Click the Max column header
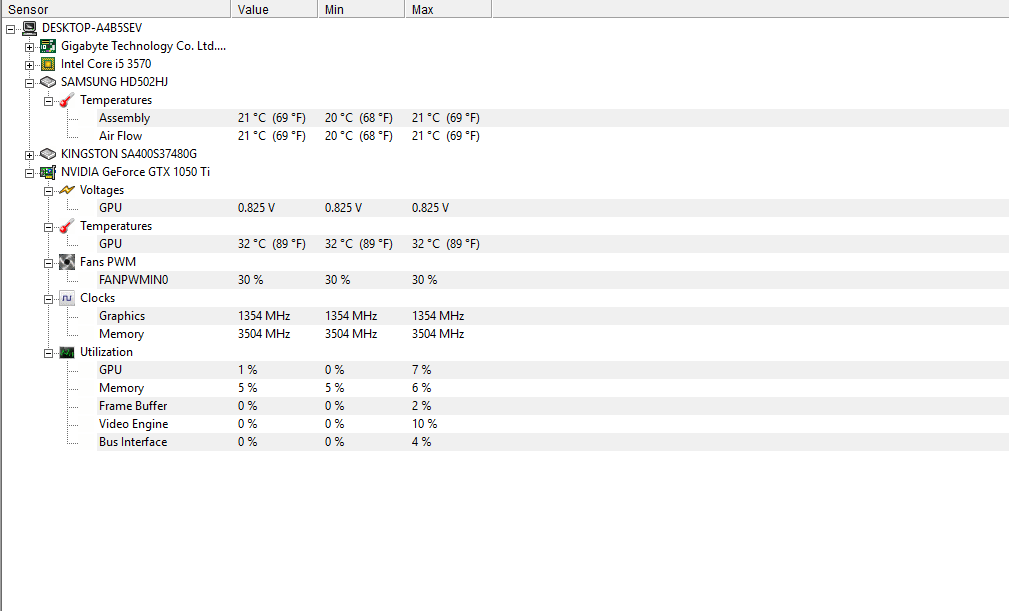 click(448, 9)
